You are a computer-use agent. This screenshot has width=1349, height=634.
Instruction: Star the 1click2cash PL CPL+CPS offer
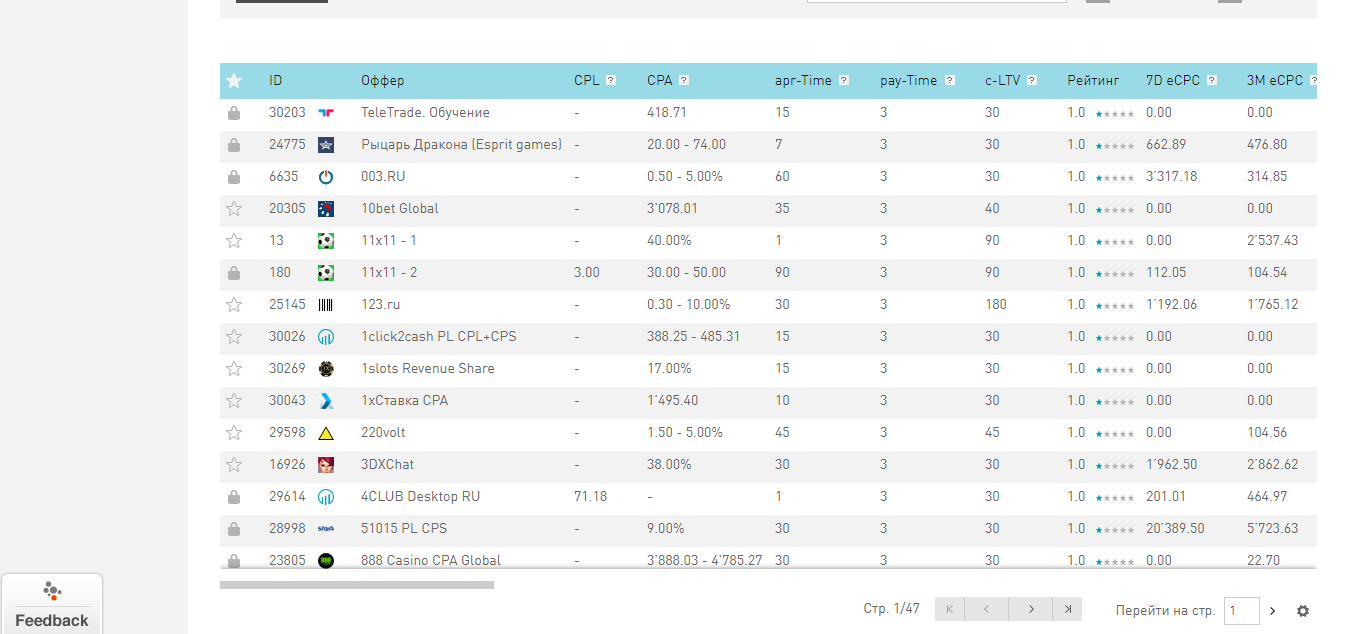pos(234,337)
